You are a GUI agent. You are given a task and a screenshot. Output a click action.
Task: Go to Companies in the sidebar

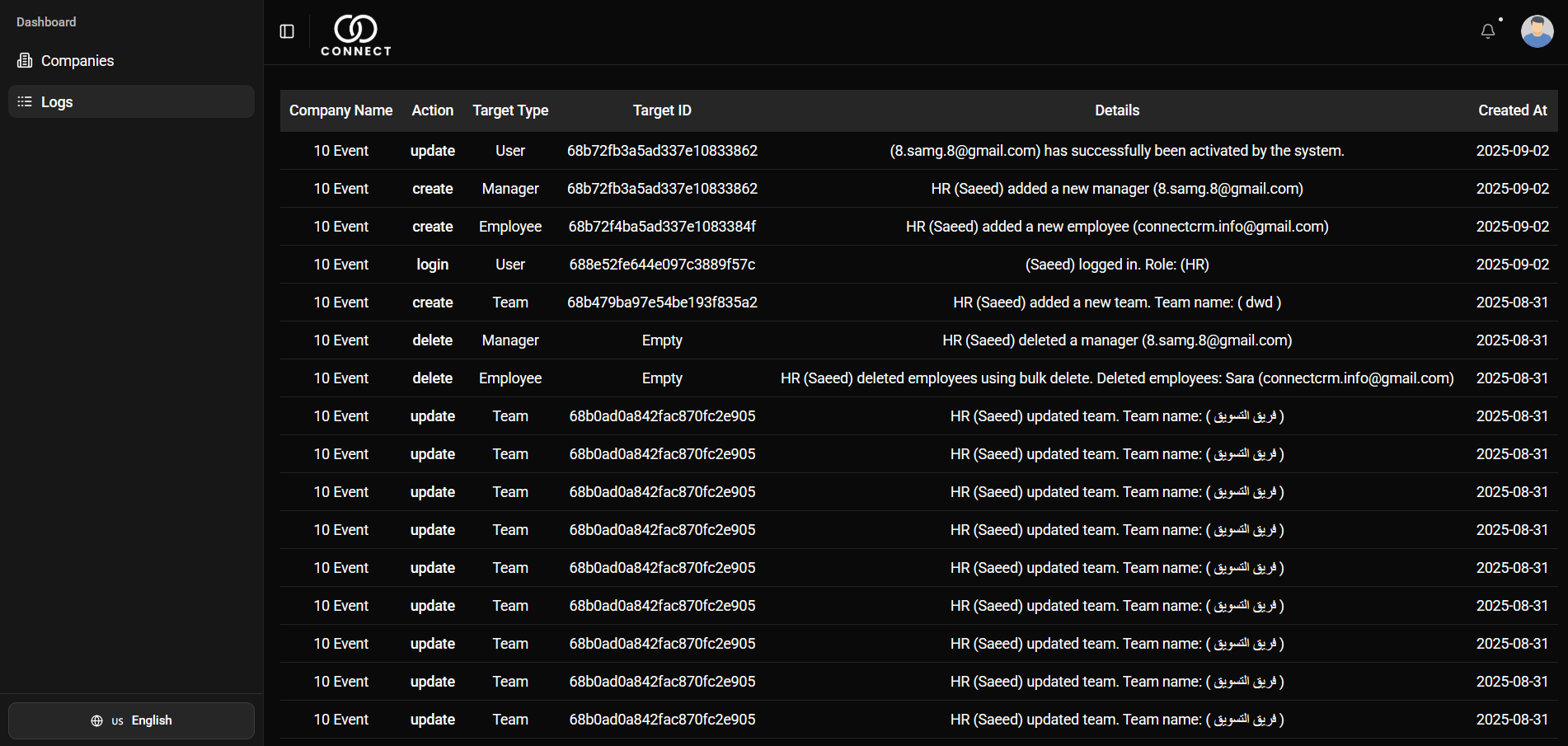(77, 61)
